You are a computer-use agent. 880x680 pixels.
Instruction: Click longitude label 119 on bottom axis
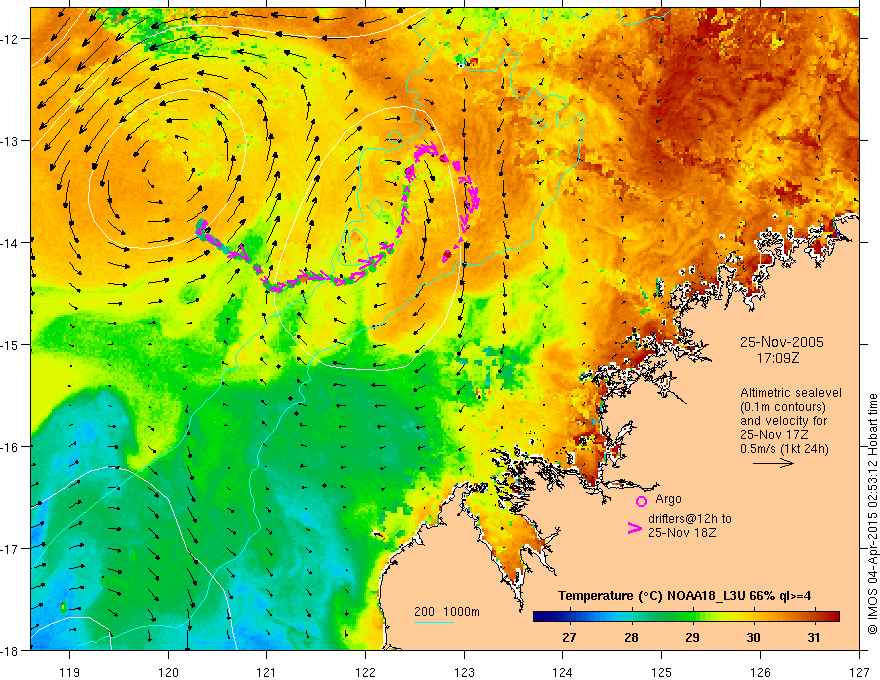69,672
